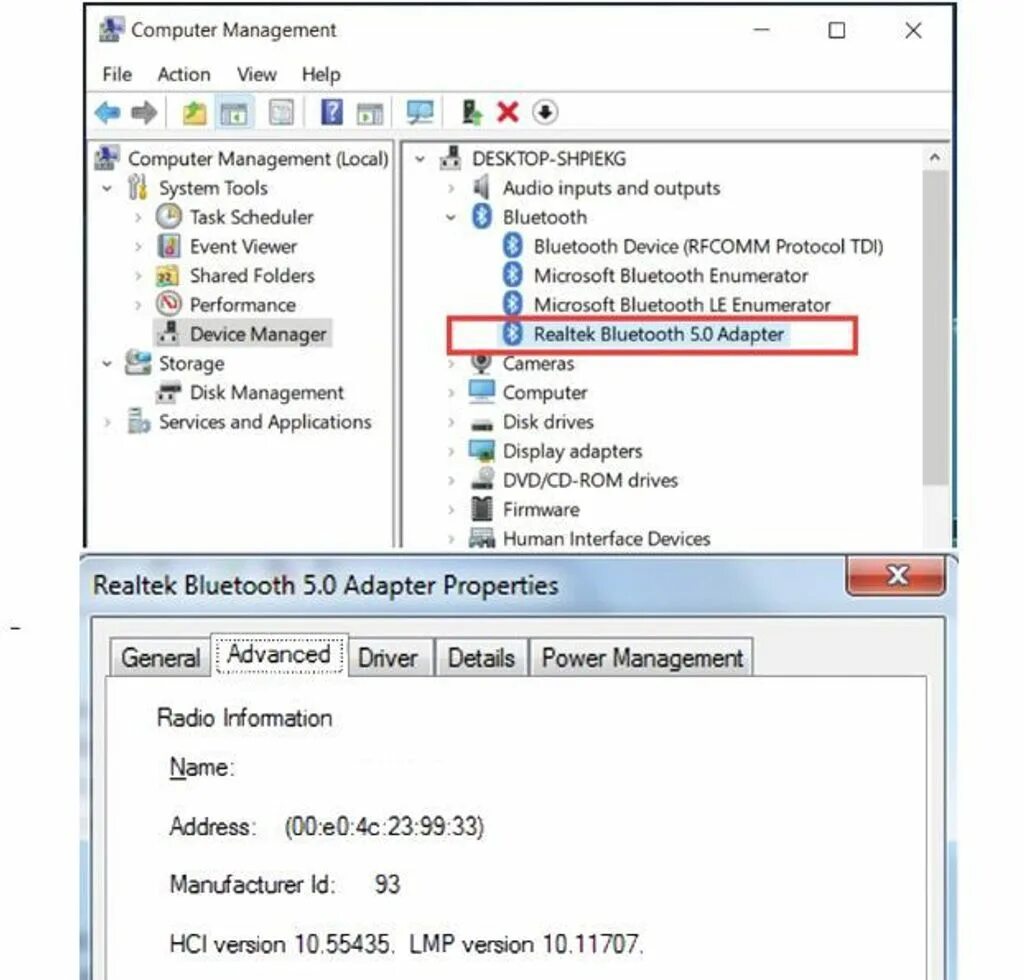Toggle Show/Hide Console Tree toolbar icon
The height and width of the screenshot is (980, 1024).
[234, 112]
